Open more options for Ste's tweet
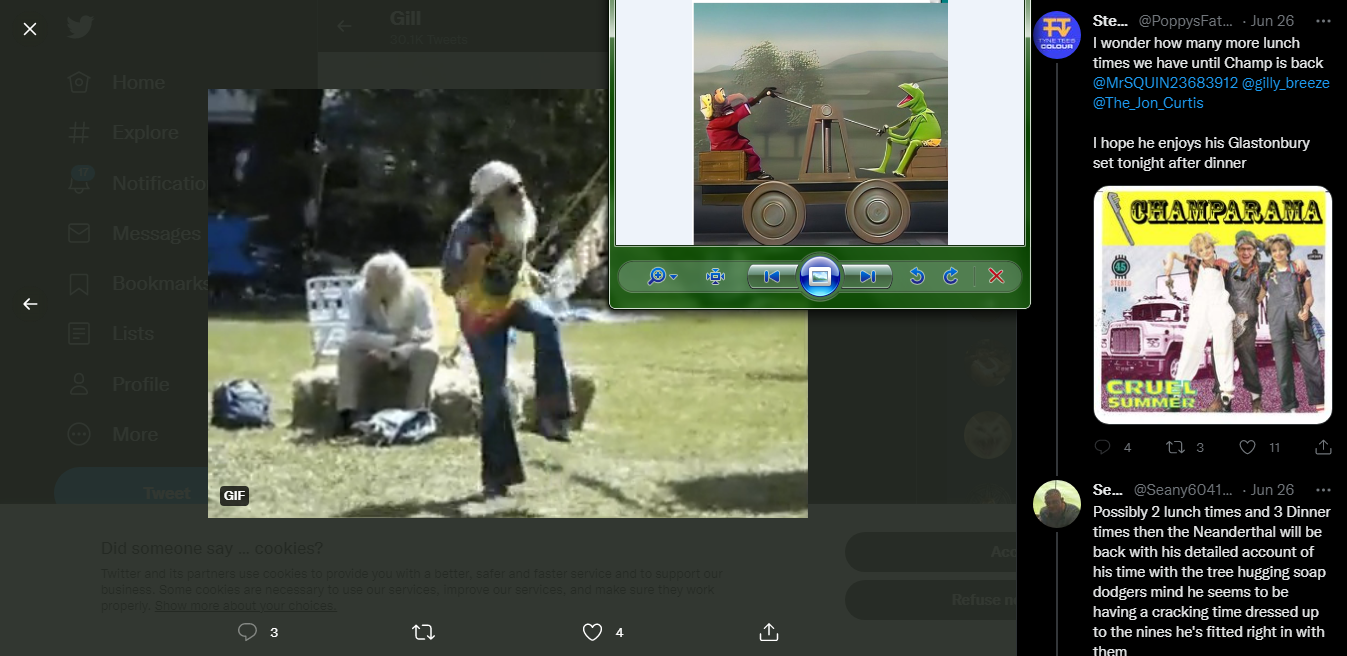The image size is (1347, 656). click(x=1323, y=21)
